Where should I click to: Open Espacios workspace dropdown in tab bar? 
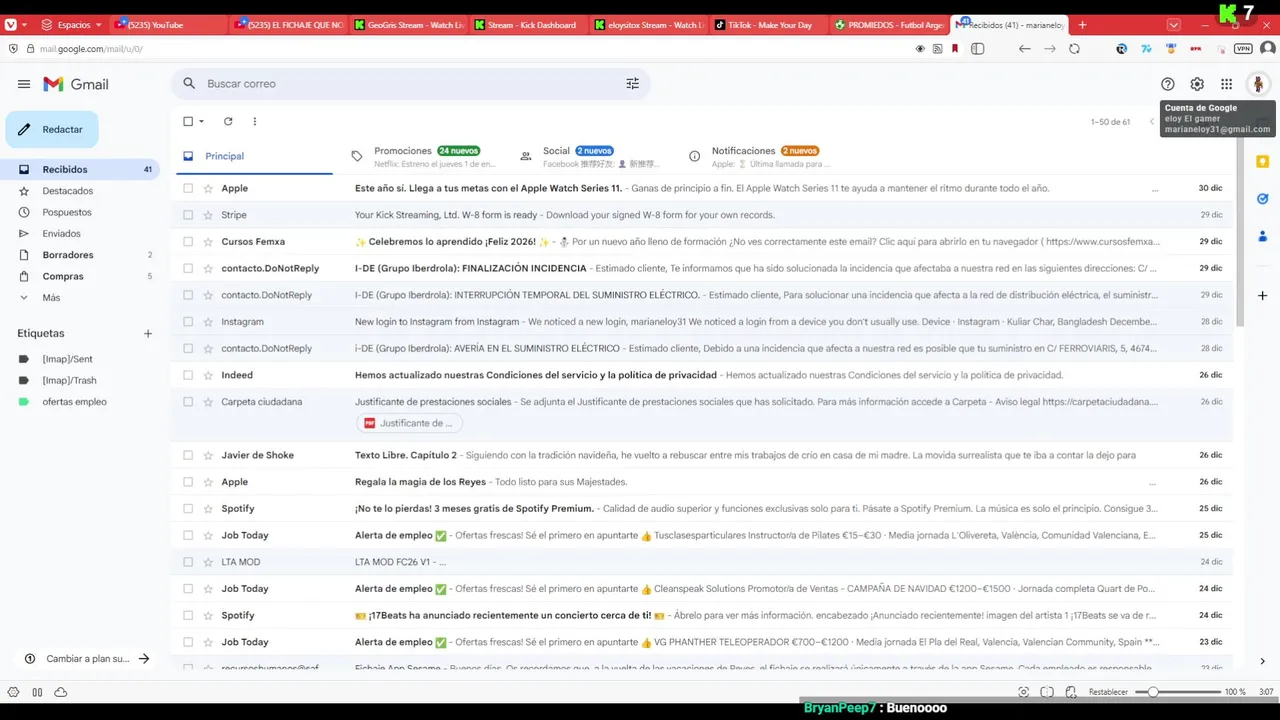(x=73, y=25)
